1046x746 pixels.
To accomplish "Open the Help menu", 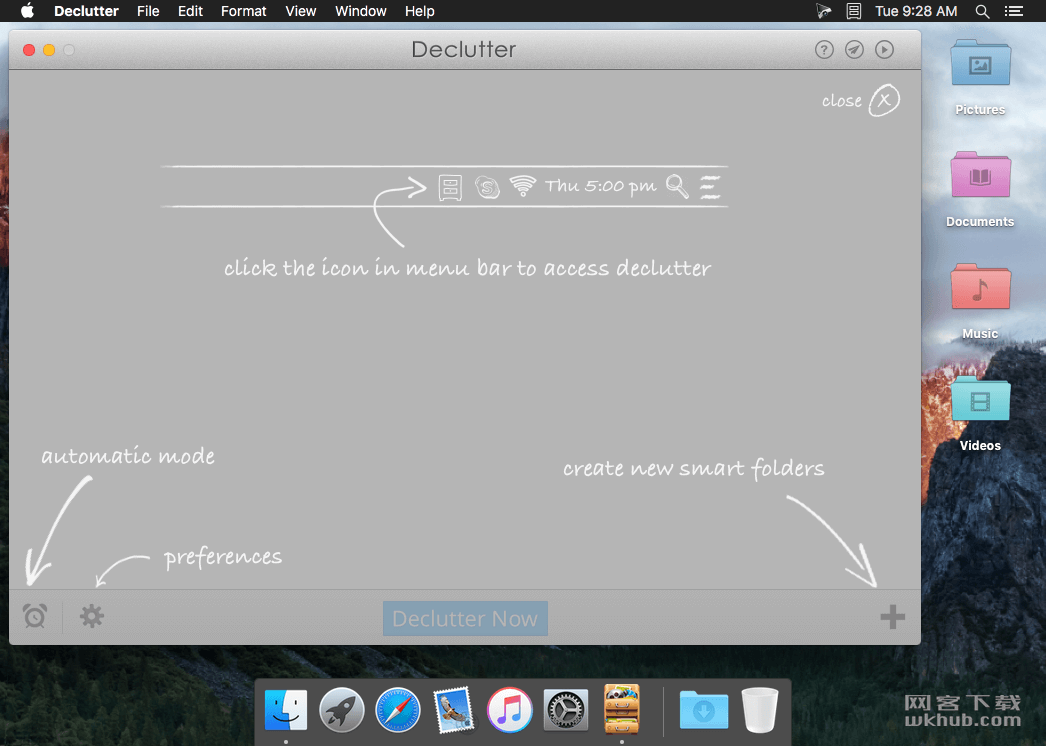I will tap(420, 11).
